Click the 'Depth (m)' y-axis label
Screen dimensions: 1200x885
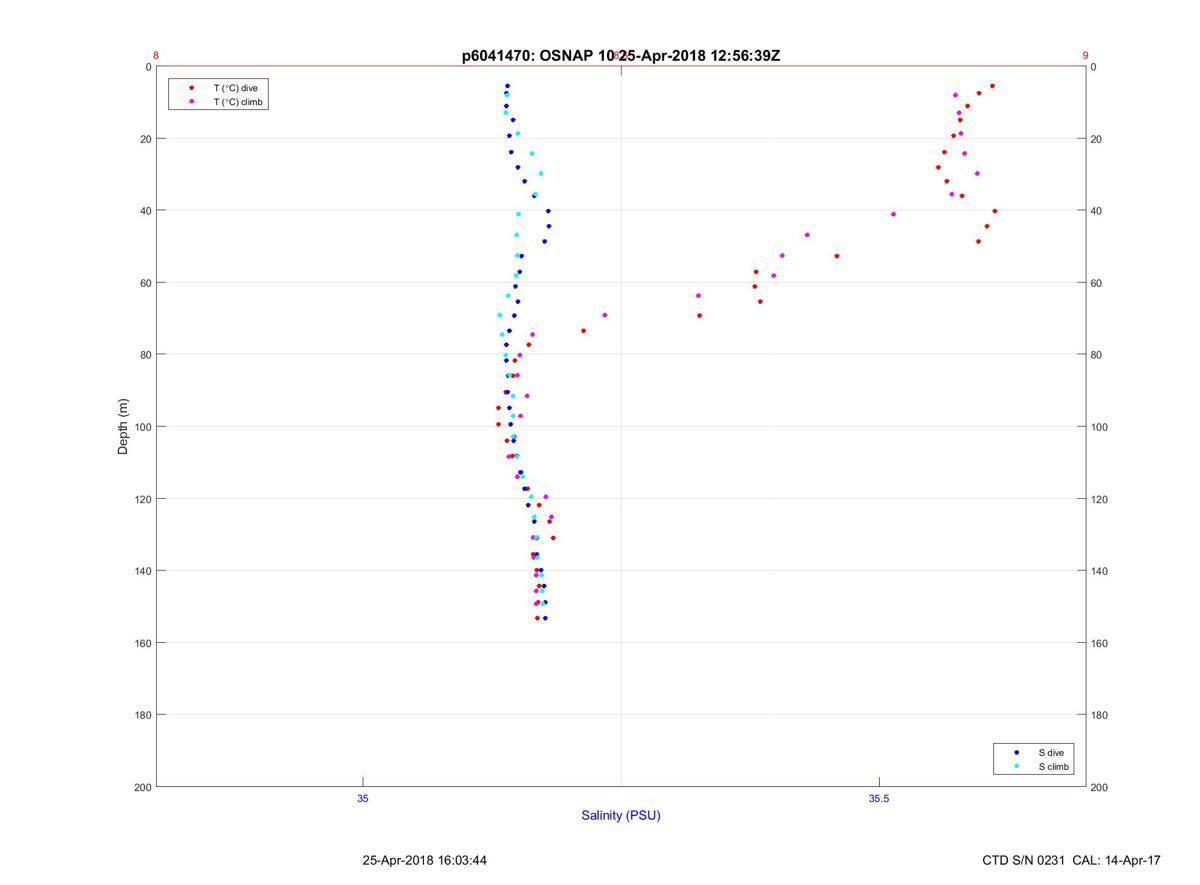pos(124,427)
